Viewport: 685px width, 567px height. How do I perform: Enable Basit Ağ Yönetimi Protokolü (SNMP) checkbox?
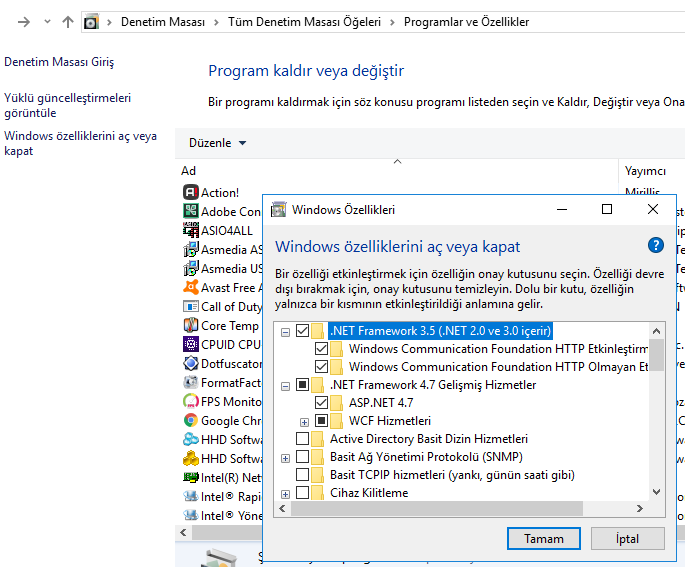(x=302, y=456)
